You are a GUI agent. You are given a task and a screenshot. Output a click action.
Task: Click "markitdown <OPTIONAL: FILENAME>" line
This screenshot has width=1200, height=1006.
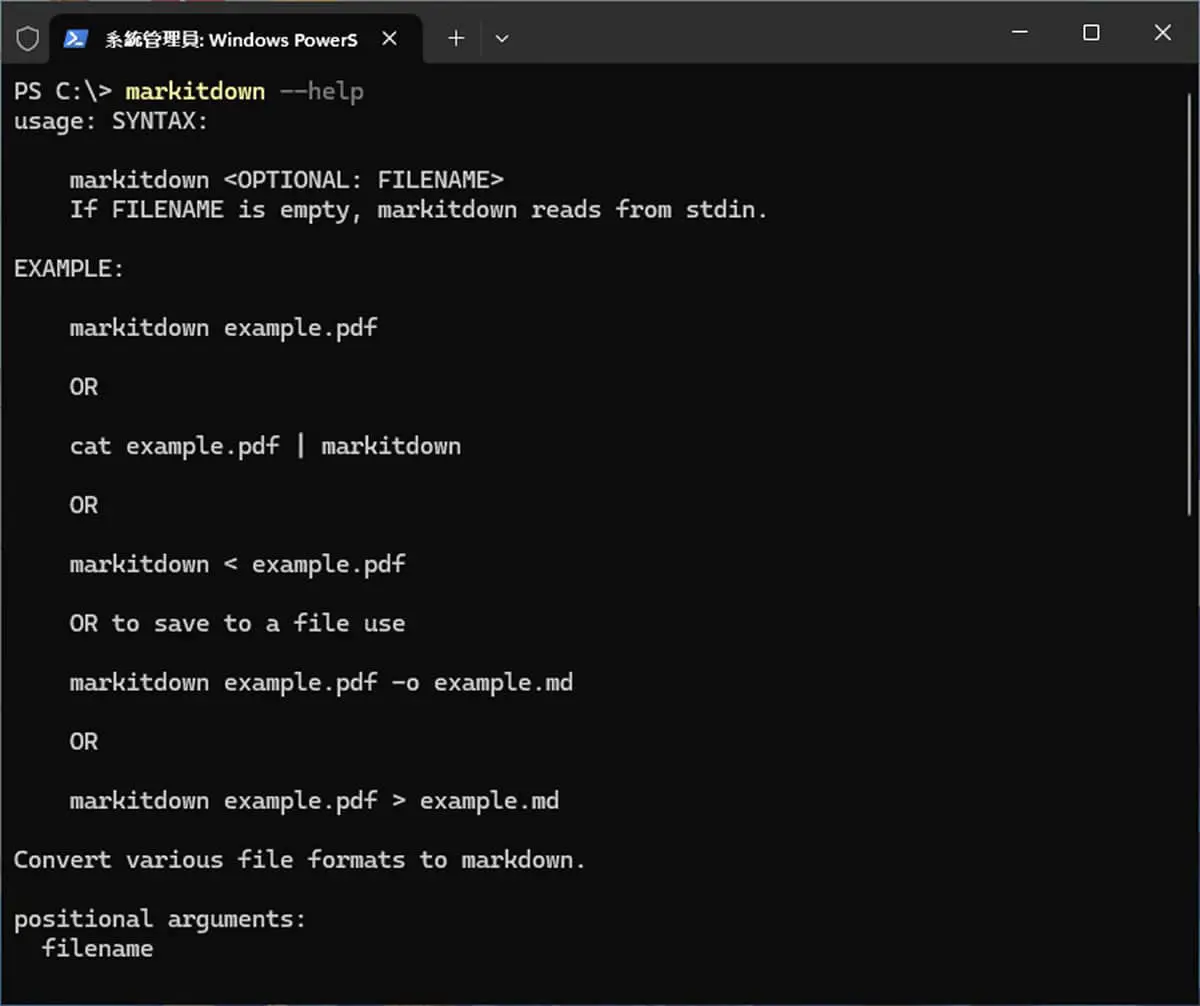(287, 180)
